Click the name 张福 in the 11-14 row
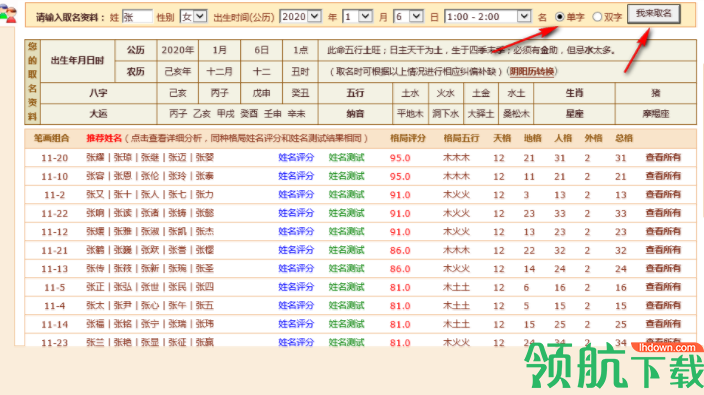 pyautogui.click(x=95, y=324)
